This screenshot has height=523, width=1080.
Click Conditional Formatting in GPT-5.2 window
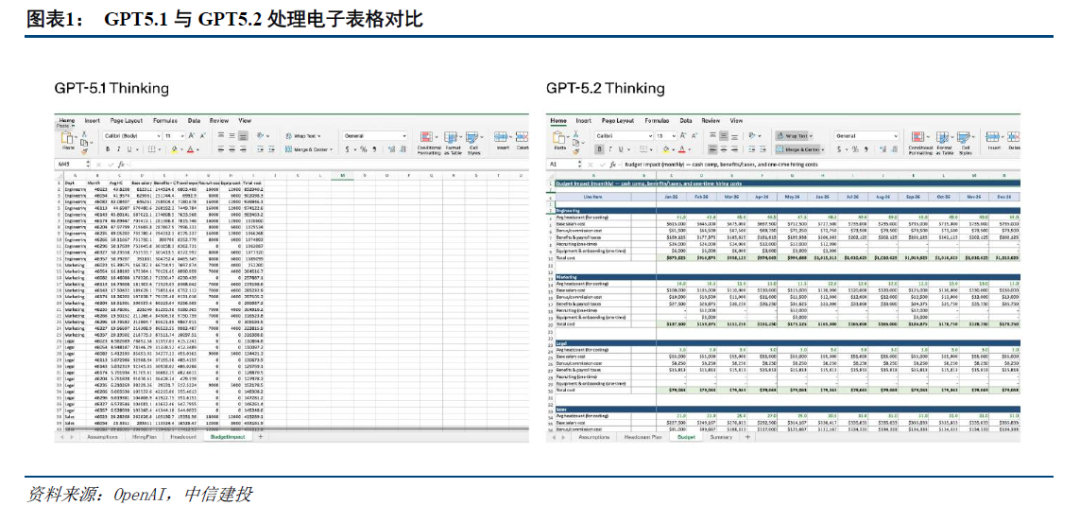pos(920,143)
